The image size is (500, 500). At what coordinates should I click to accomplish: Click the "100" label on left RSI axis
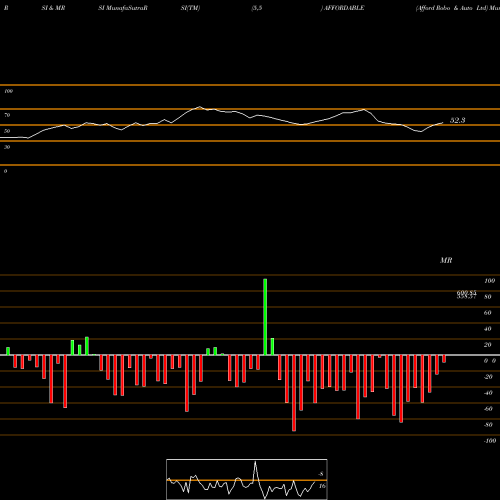(8, 91)
